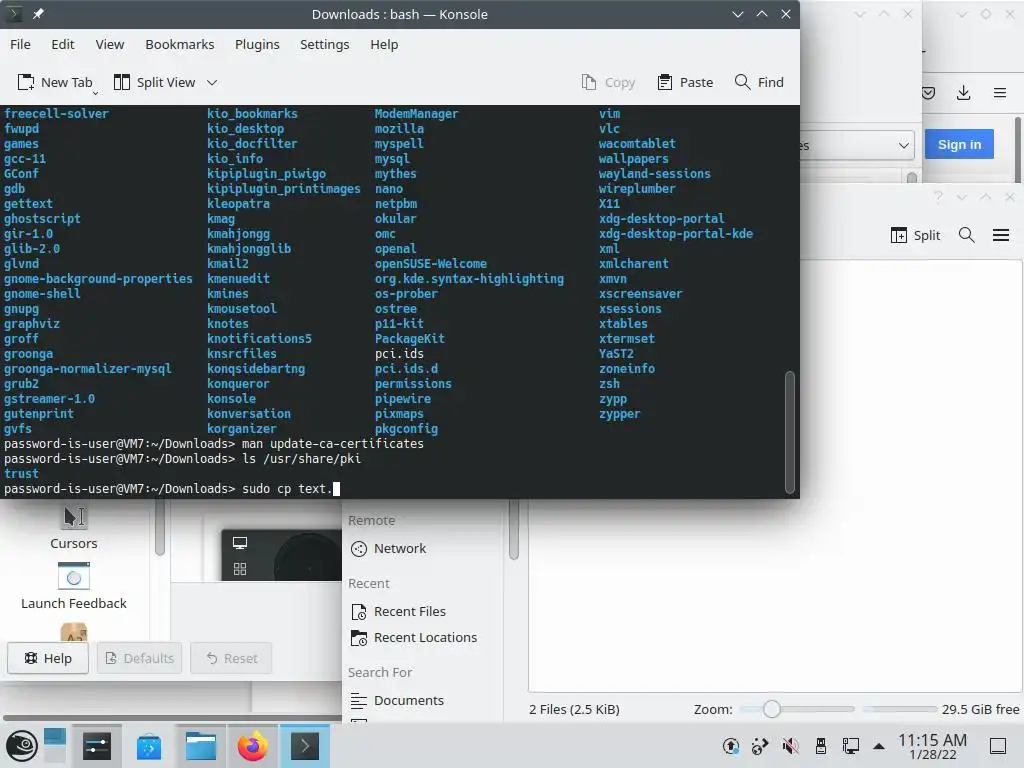Screen dimensions: 1024x768
Task: Click the Firefox Pocket icon
Action: [x=928, y=93]
